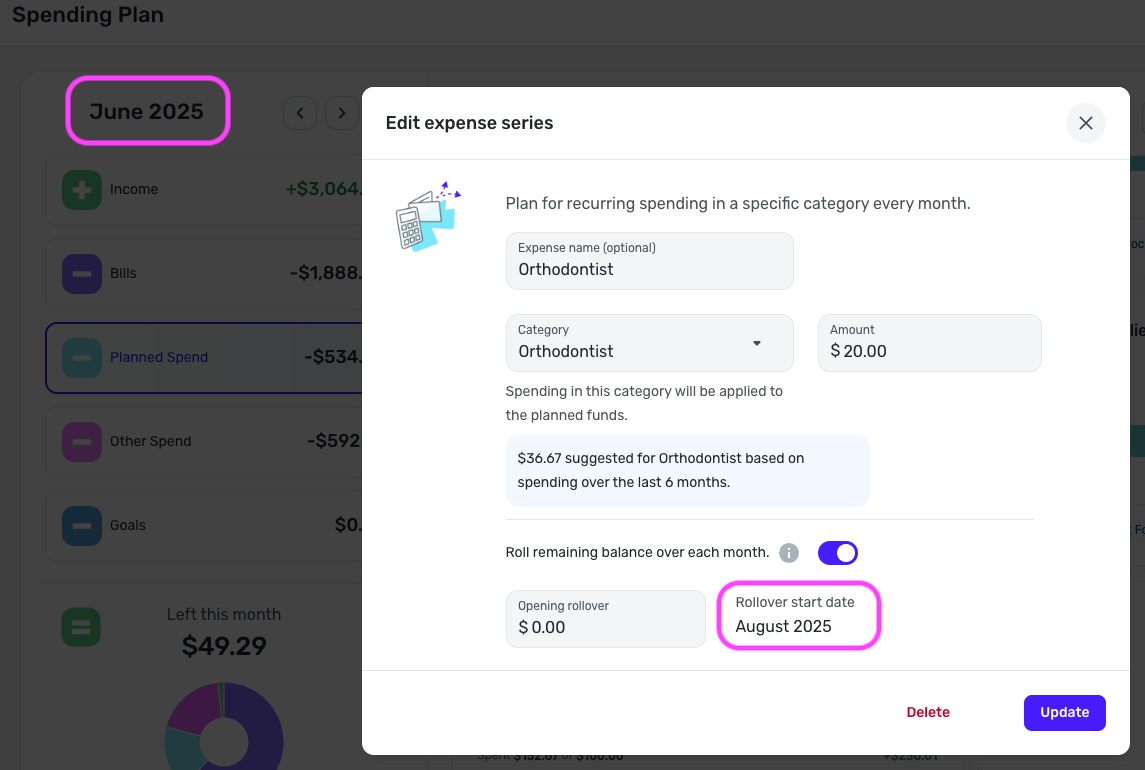Click the red Delete button
Image resolution: width=1145 pixels, height=770 pixels.
point(928,712)
